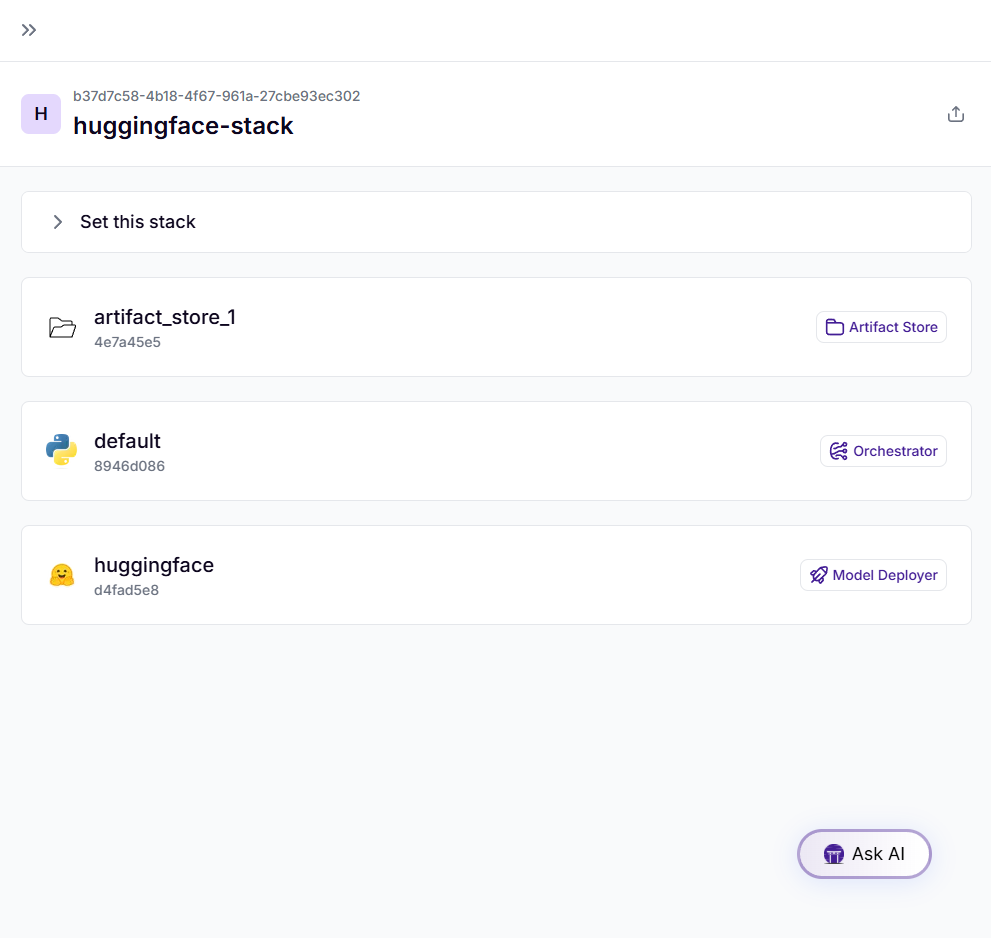Click the stack ID b37d7c58 text
The width and height of the screenshot is (991, 938).
(216, 96)
